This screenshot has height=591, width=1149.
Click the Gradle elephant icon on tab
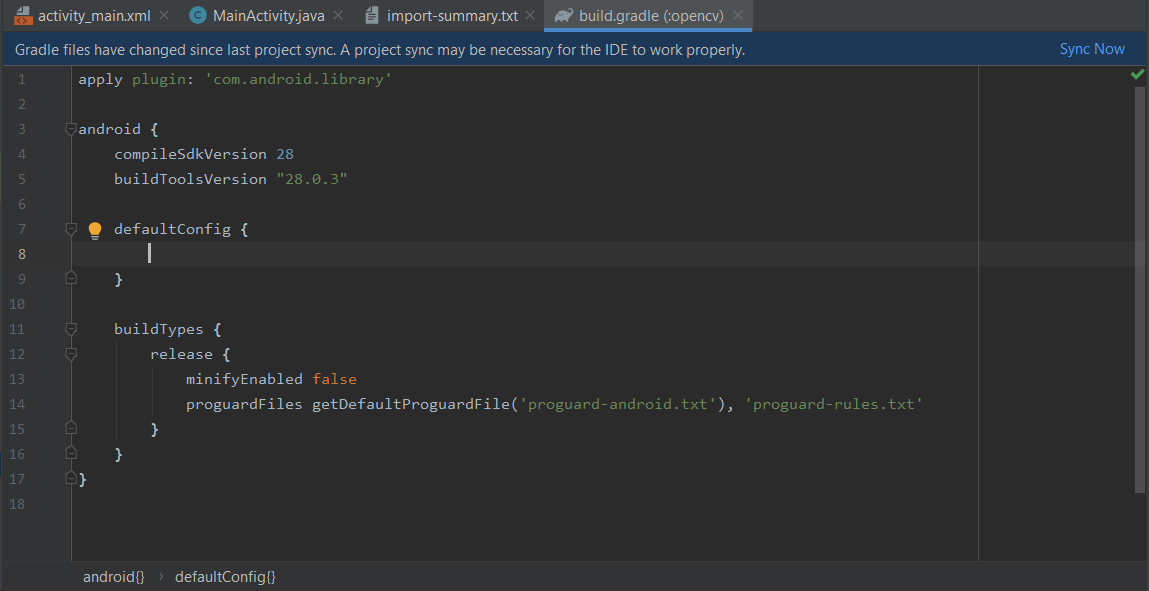click(563, 15)
